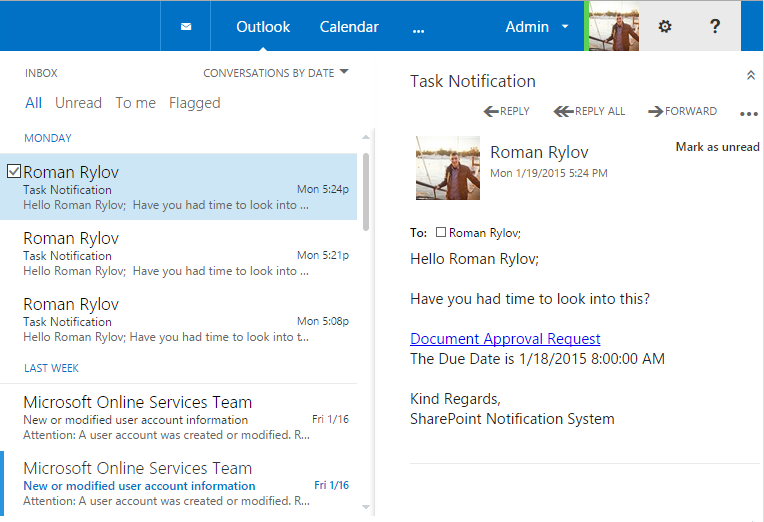Collapse the reading pane header chevron

click(751, 76)
